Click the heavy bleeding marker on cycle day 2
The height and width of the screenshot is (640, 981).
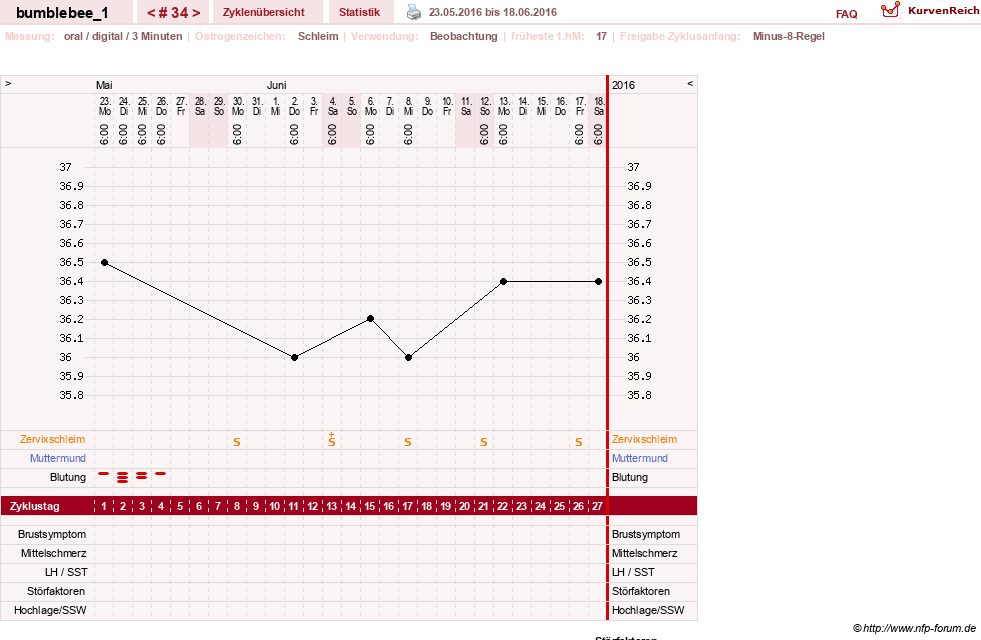[123, 477]
